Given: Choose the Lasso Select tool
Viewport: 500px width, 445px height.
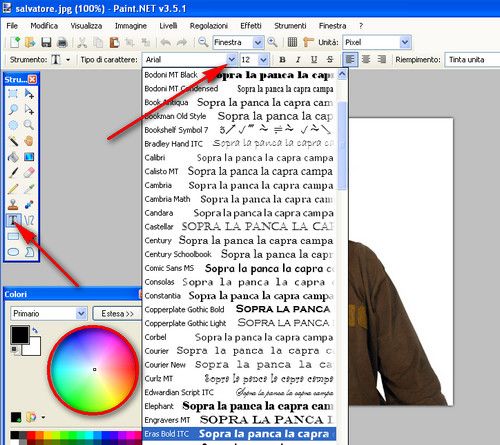Looking at the screenshot, I should coord(13,109).
